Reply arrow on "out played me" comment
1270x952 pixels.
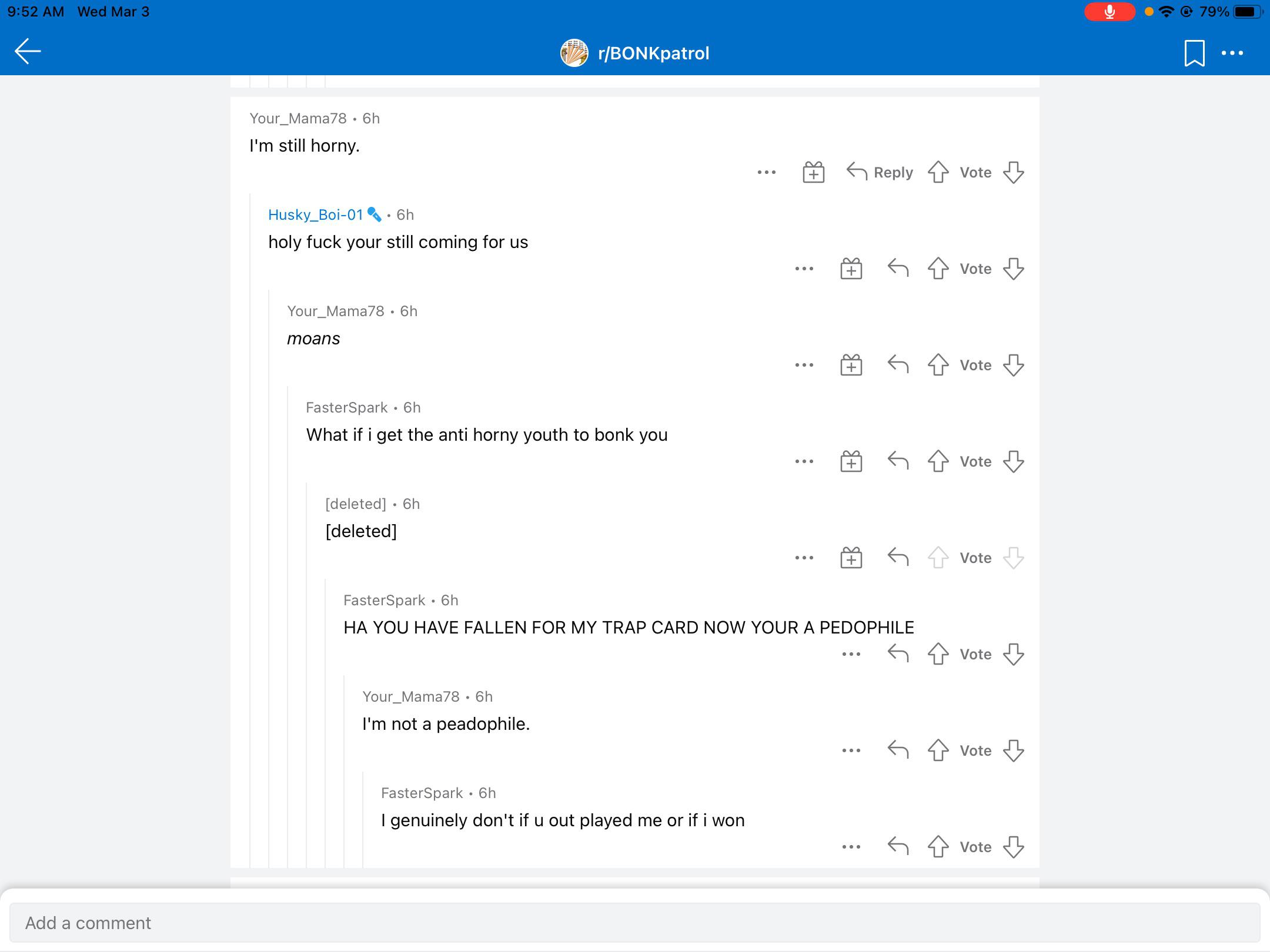[898, 847]
